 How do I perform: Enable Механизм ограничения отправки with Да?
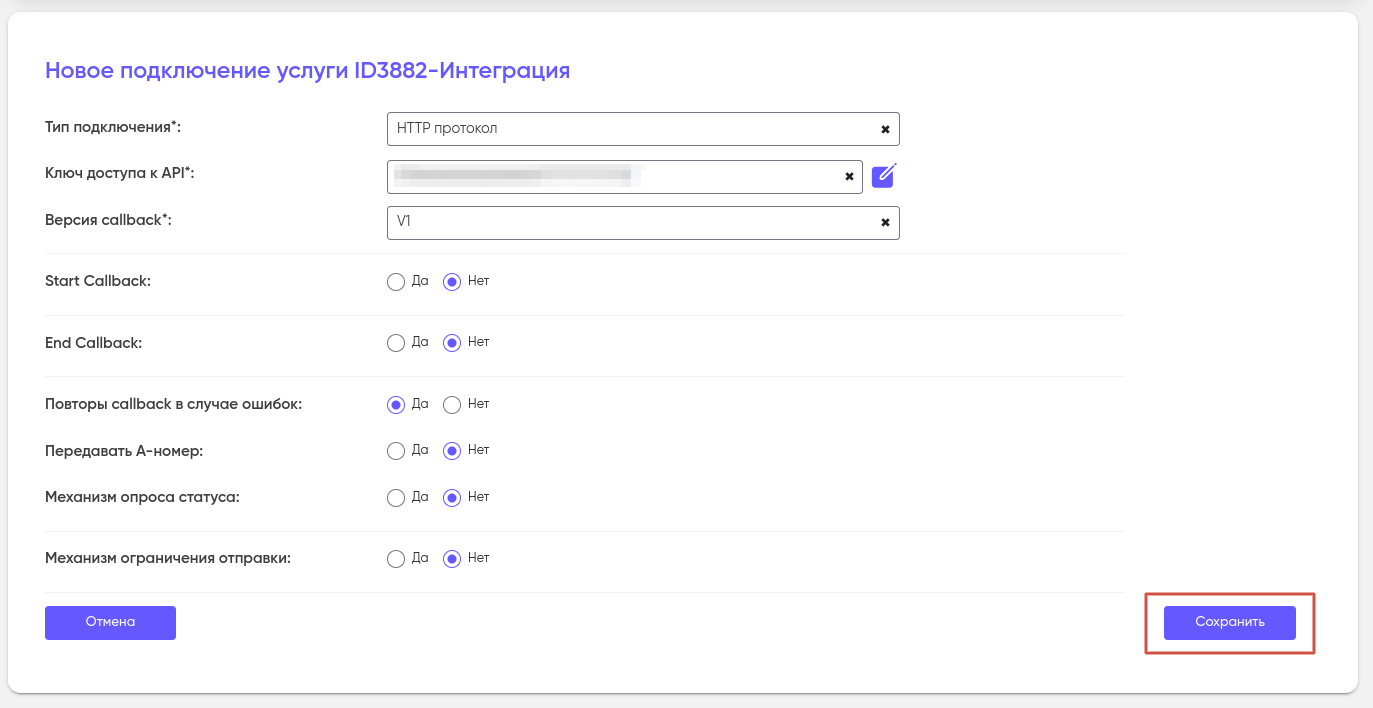(x=396, y=559)
